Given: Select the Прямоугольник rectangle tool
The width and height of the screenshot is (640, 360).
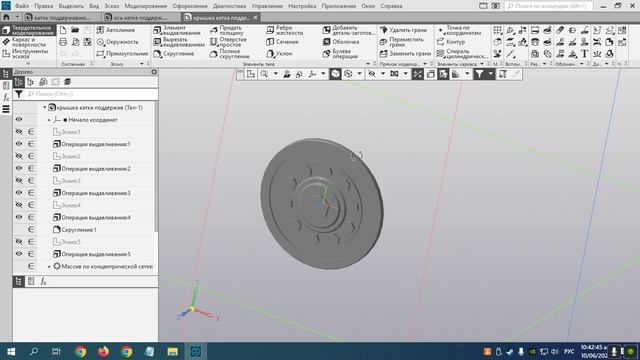Looking at the screenshot, I should coord(122,53).
